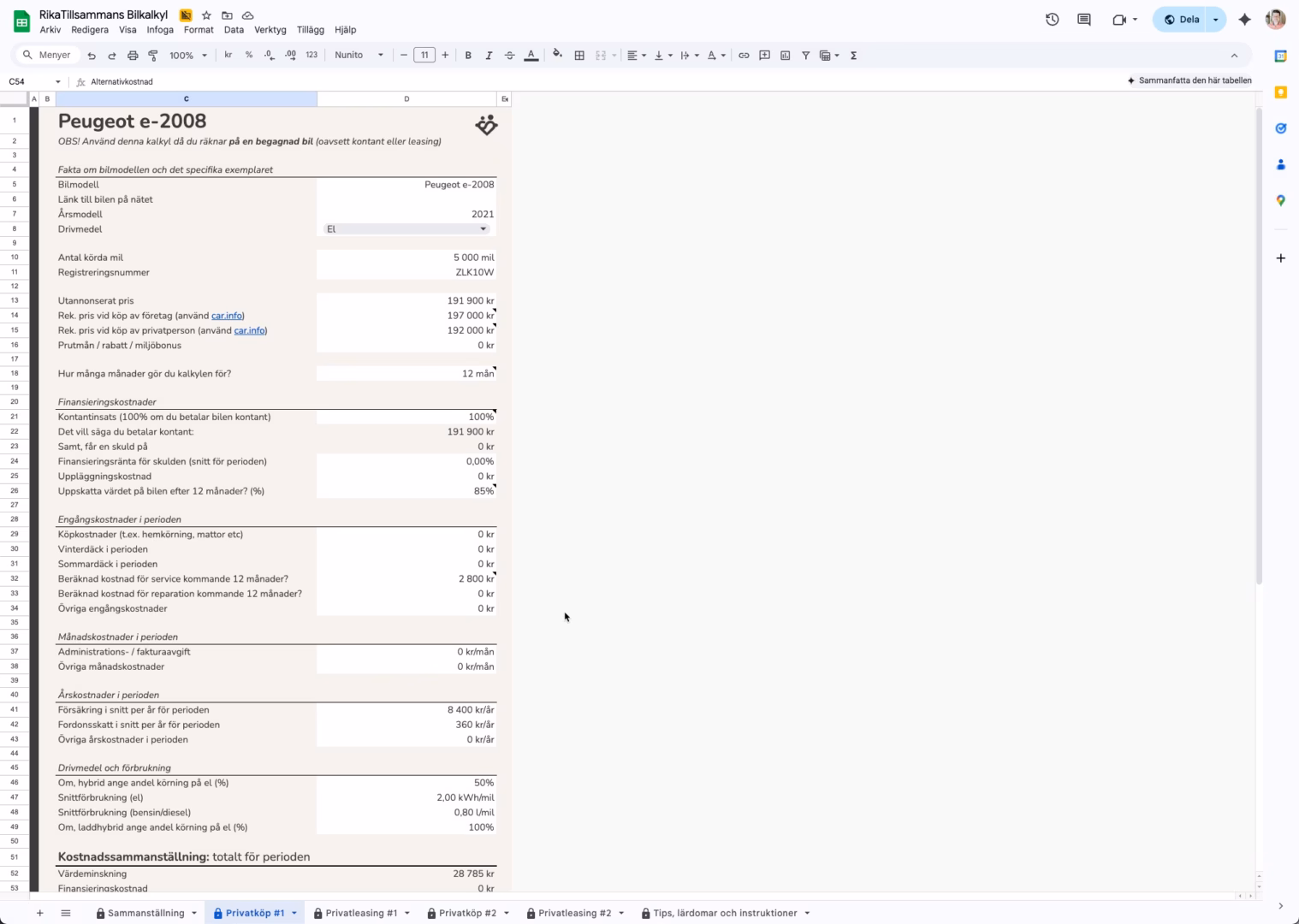This screenshot has width=1299, height=924.
Task: Toggle italic formatting
Action: pos(489,56)
